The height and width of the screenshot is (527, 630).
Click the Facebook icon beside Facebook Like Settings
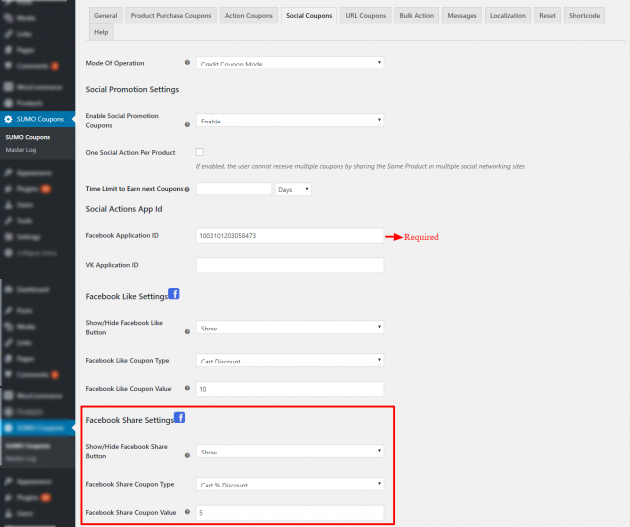(x=174, y=294)
